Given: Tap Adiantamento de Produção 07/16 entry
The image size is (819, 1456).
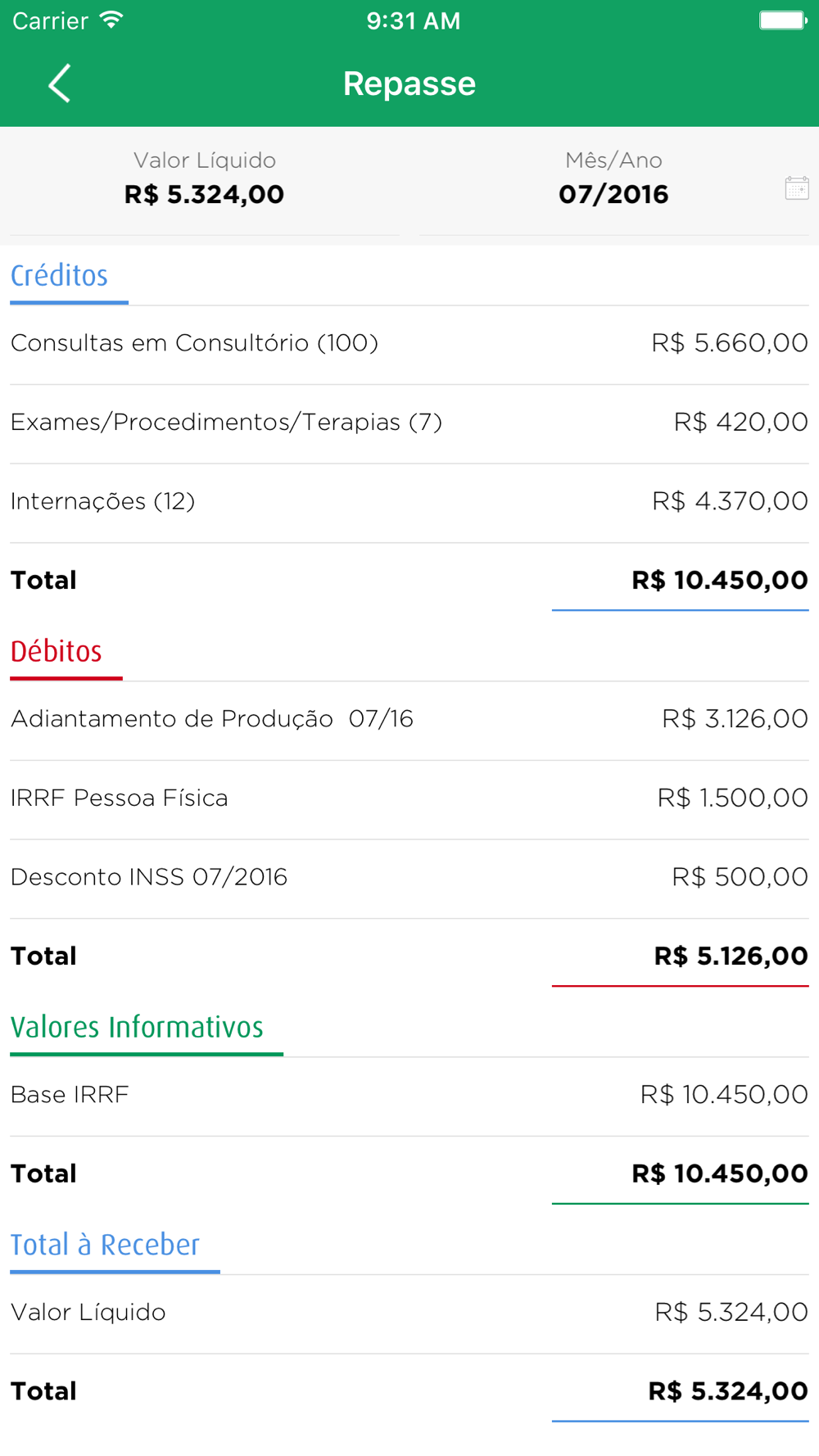Looking at the screenshot, I should pos(409,720).
